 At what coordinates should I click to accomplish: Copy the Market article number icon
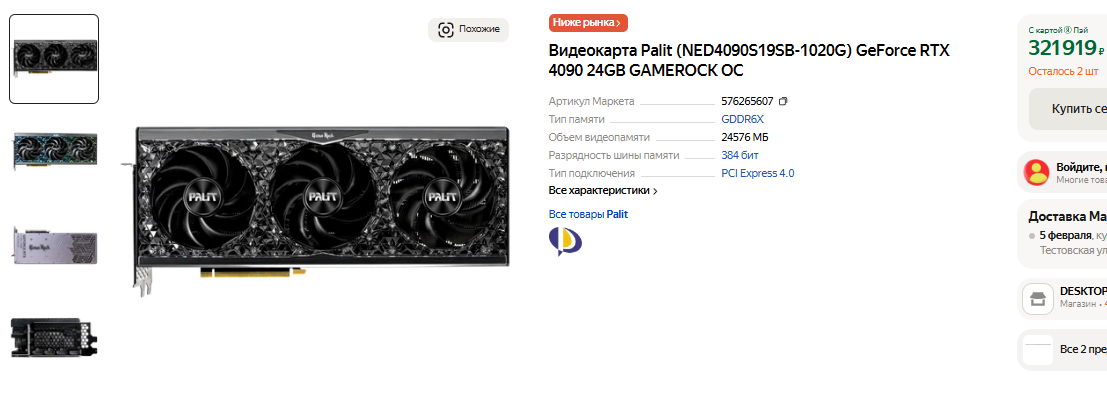pyautogui.click(x=782, y=102)
